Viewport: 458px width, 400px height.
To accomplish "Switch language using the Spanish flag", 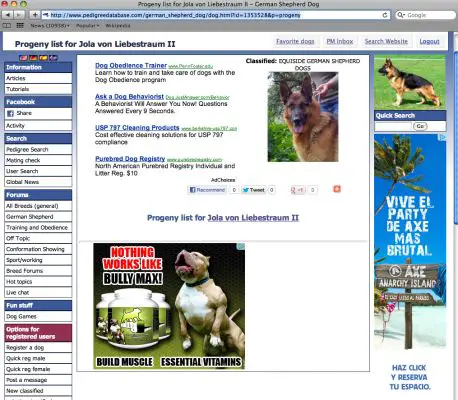I will (x=43, y=58).
